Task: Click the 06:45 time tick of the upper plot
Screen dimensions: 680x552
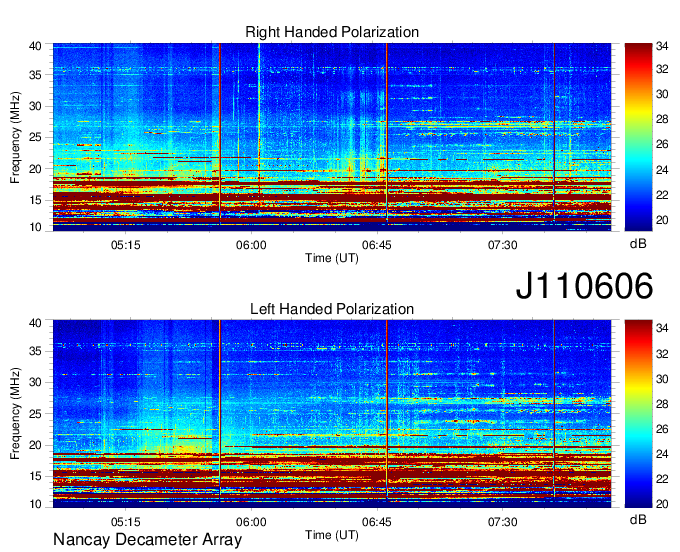Action: tap(376, 245)
